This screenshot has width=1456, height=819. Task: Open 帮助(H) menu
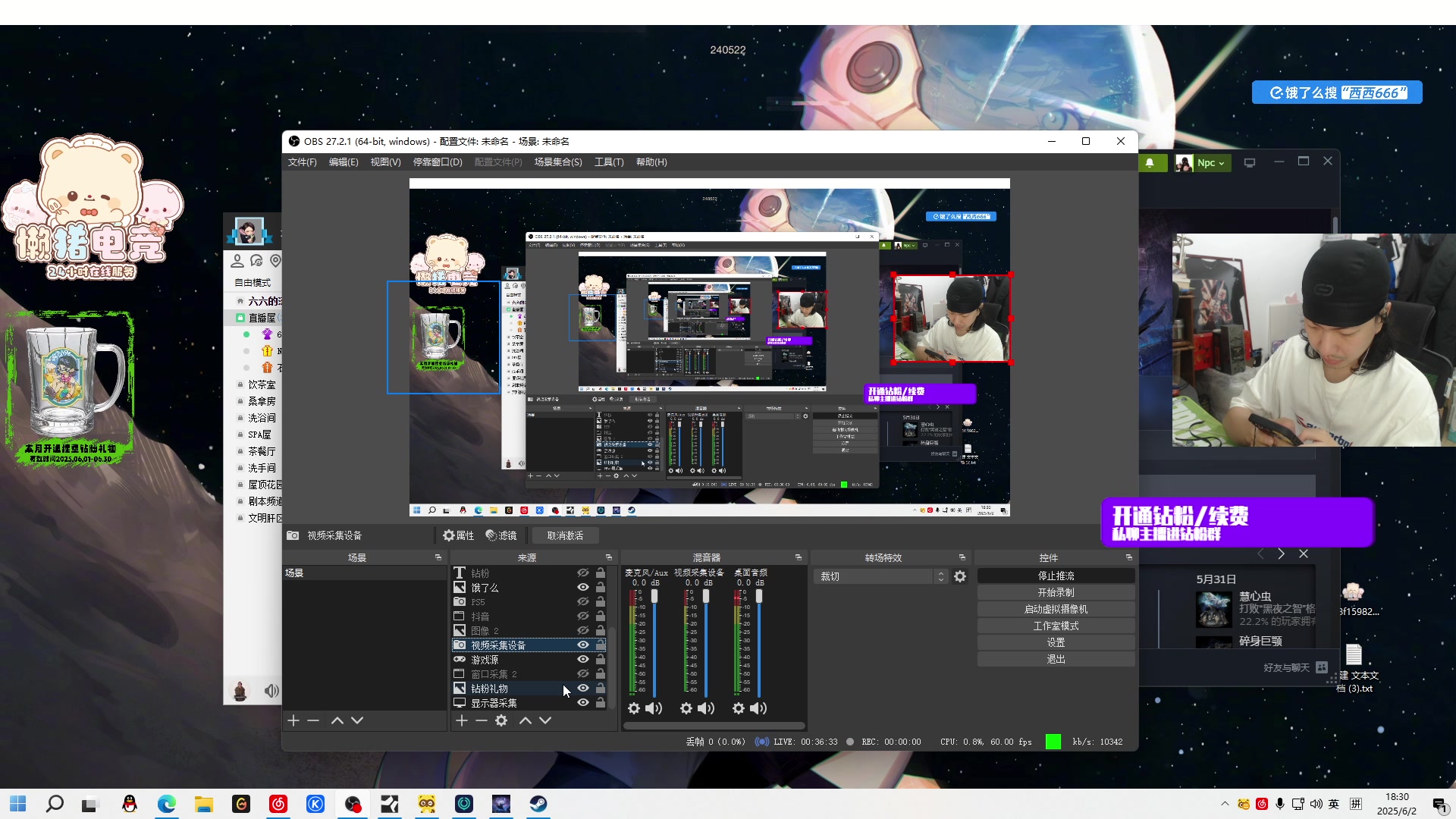pos(651,162)
